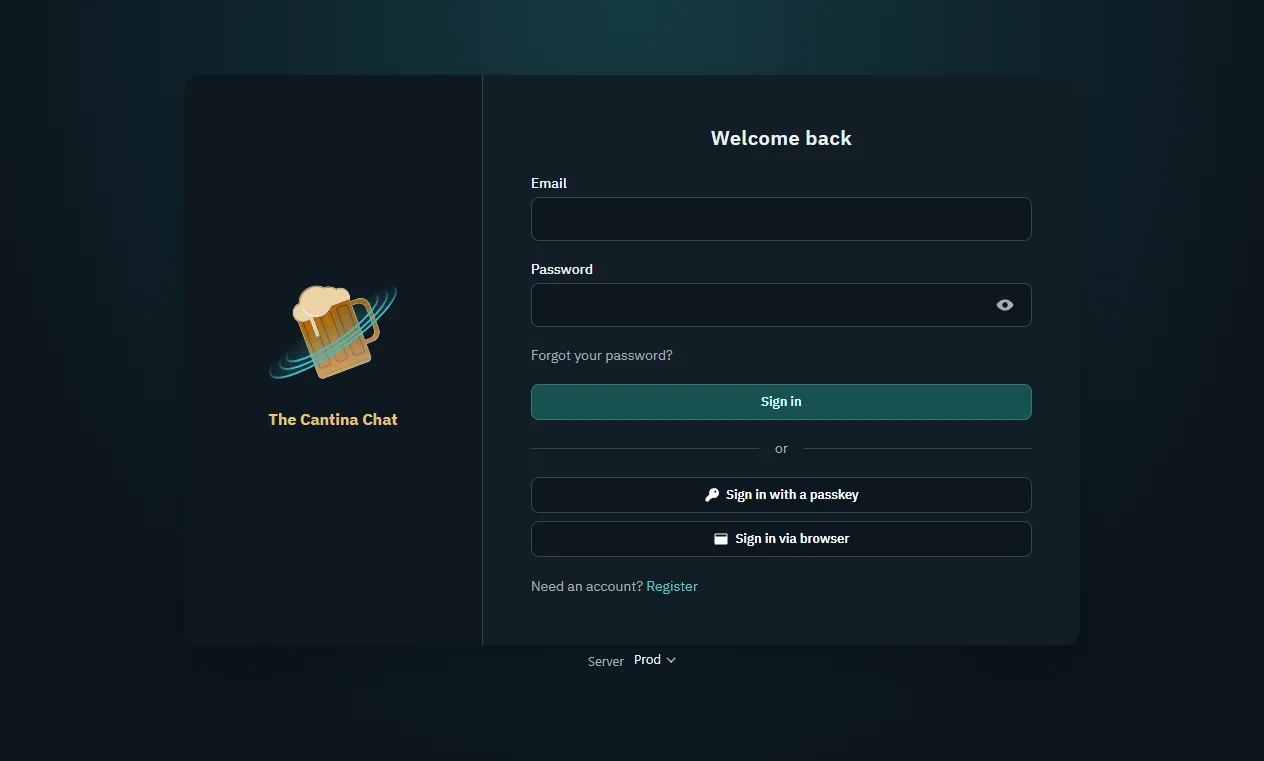Viewport: 1264px width, 761px height.
Task: Open the Register link
Action: coord(672,586)
